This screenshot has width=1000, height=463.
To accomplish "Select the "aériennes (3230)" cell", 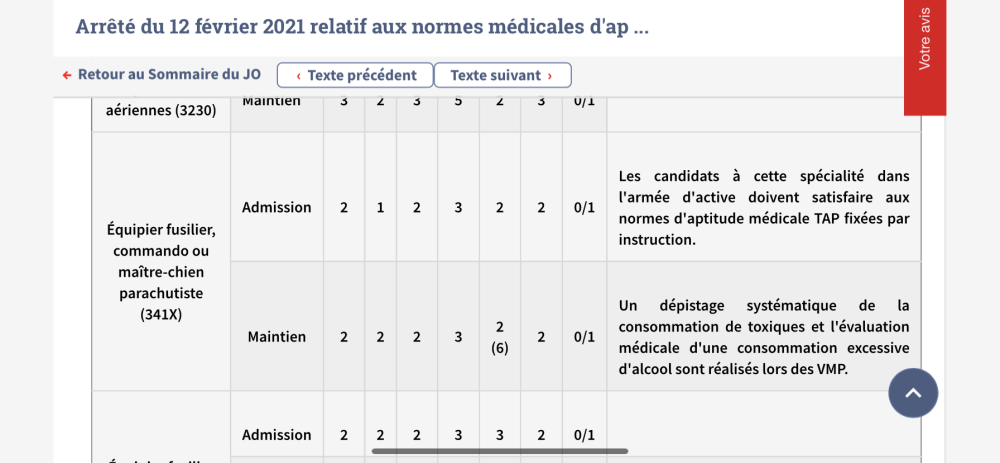I will (x=161, y=110).
